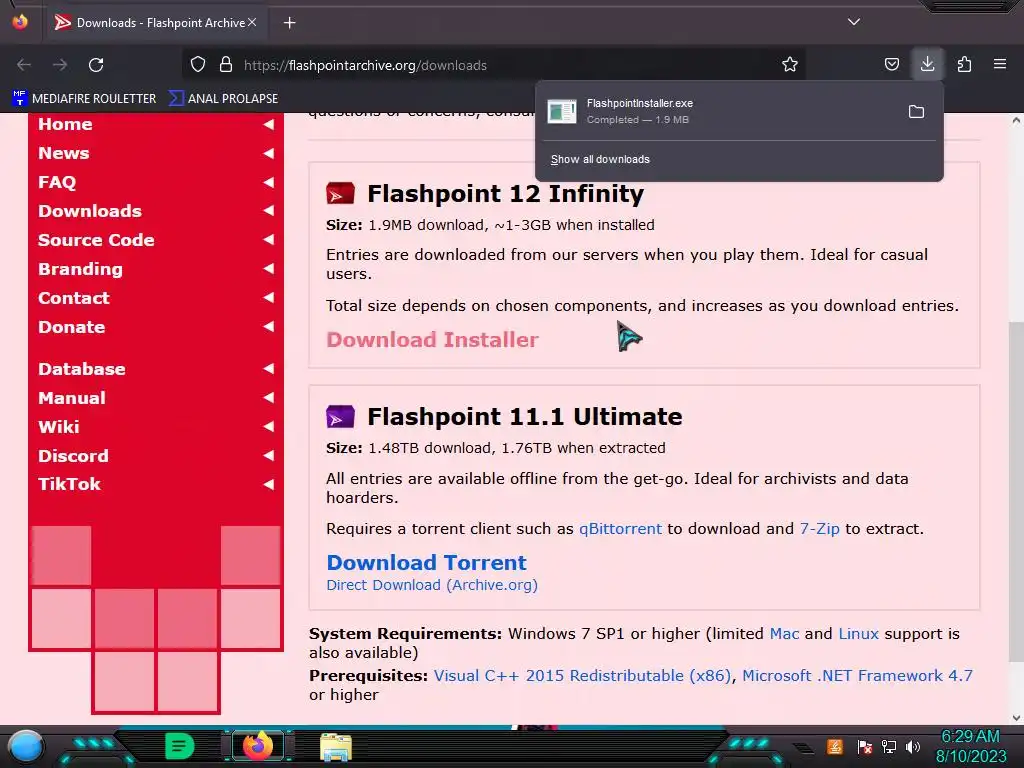
Task: Click the Download Installer link
Action: tap(432, 340)
